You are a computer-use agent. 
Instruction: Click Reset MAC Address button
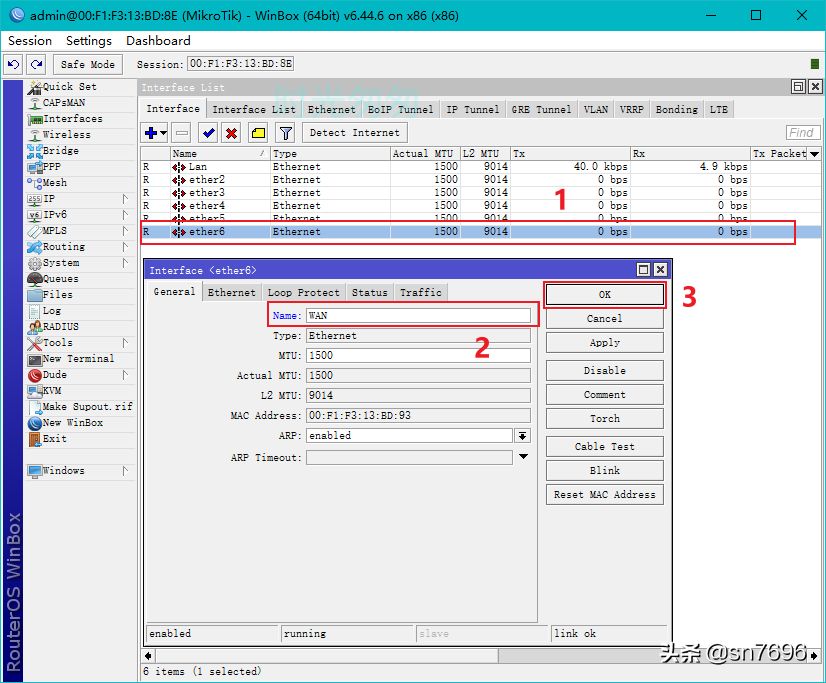tap(605, 494)
